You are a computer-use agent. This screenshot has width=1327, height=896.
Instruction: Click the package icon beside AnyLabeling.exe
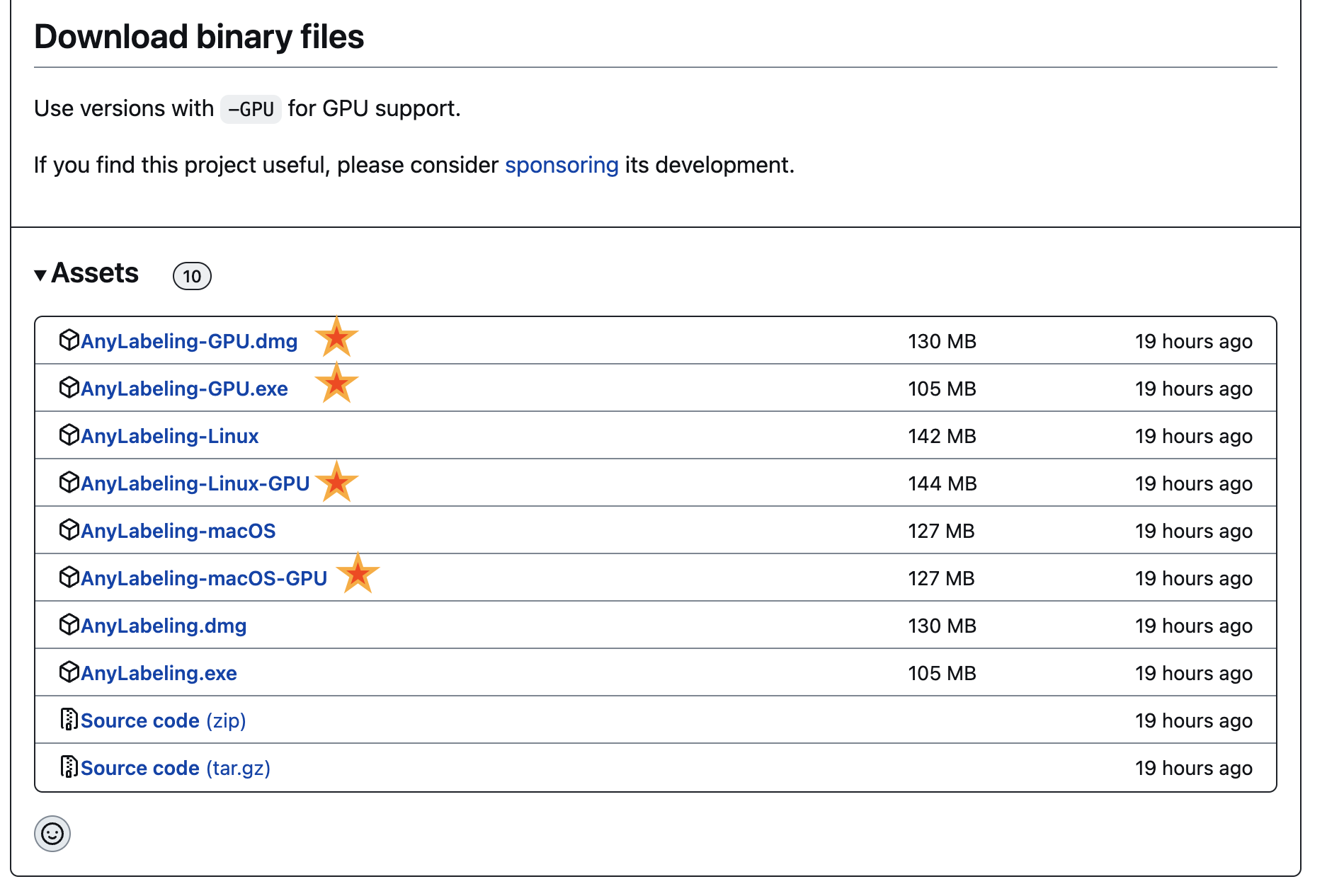(x=69, y=672)
